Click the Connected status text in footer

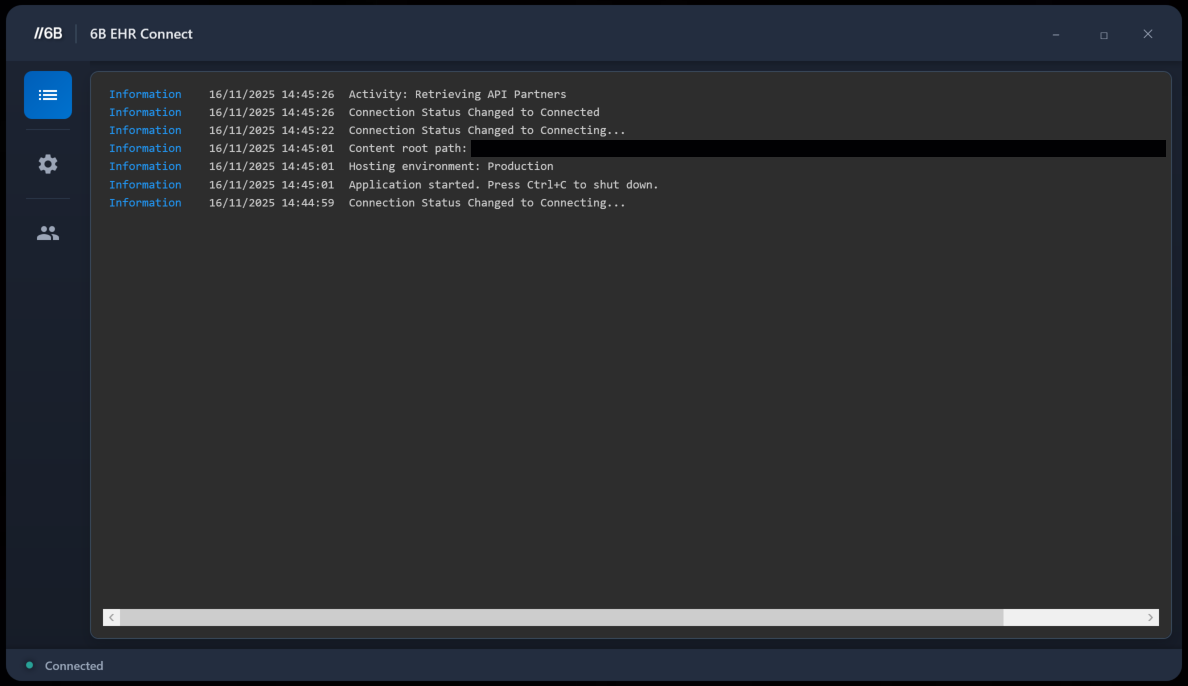coord(74,666)
